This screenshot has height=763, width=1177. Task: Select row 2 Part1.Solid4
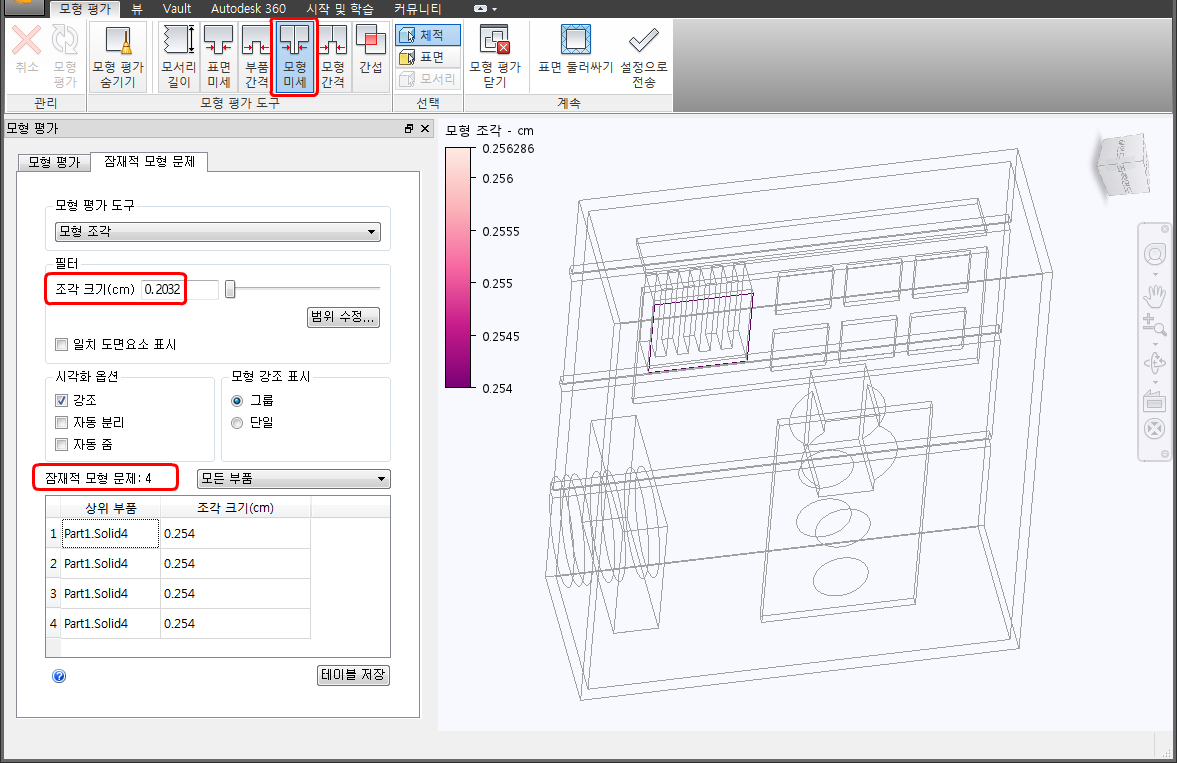point(110,564)
